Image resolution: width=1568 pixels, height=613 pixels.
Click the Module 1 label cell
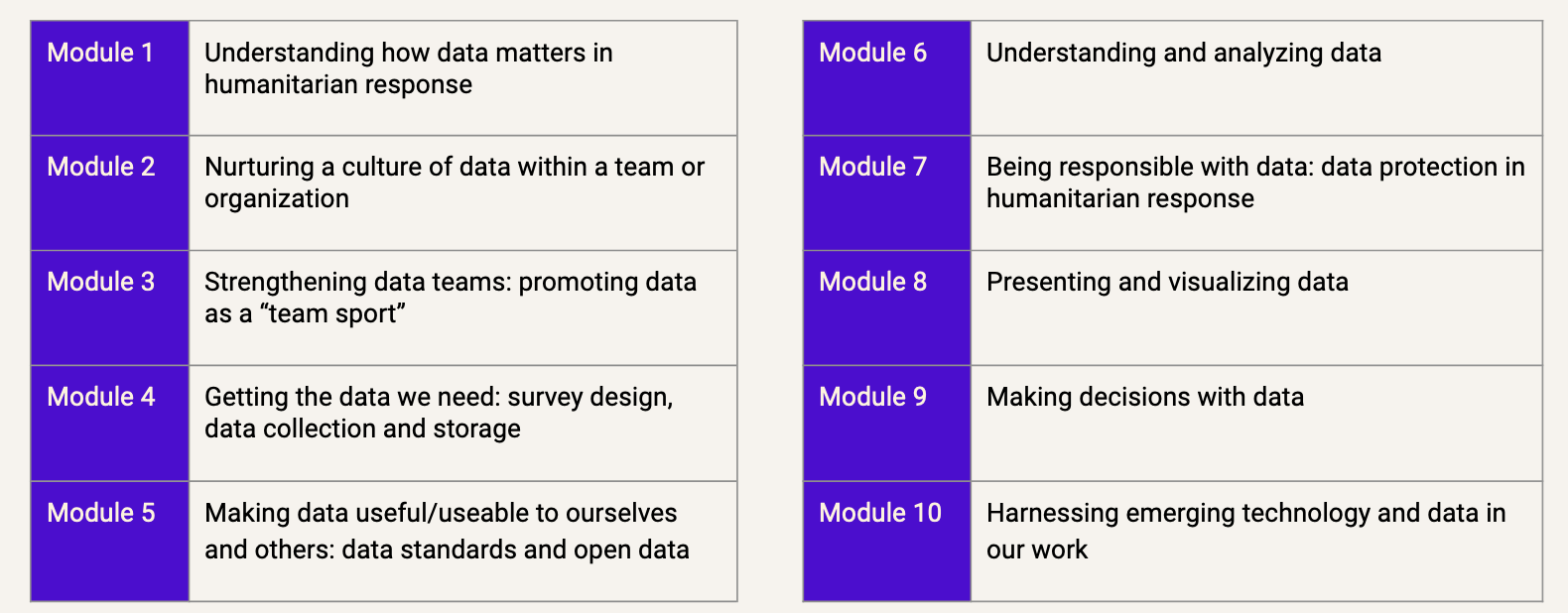tap(101, 54)
